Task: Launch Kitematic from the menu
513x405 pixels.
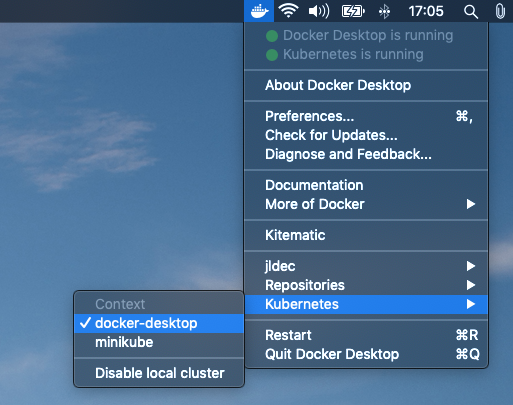Action: pyautogui.click(x=366, y=235)
